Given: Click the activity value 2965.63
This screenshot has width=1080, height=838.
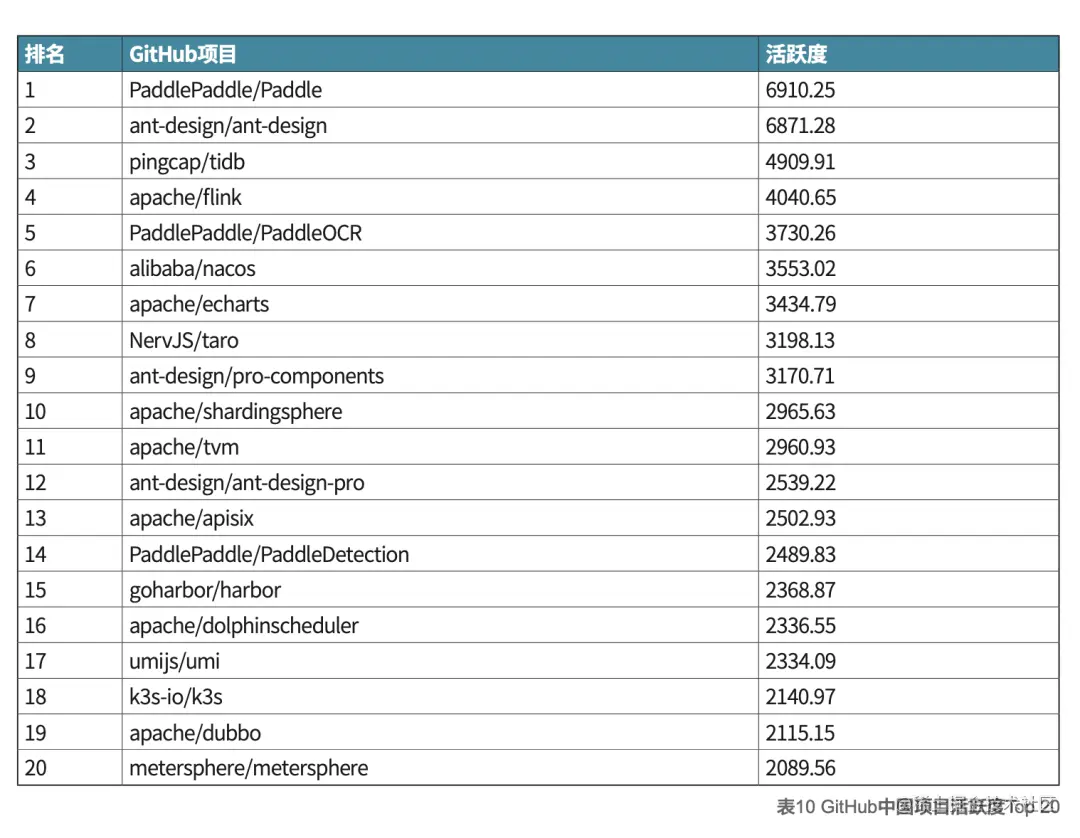Looking at the screenshot, I should 800,411.
